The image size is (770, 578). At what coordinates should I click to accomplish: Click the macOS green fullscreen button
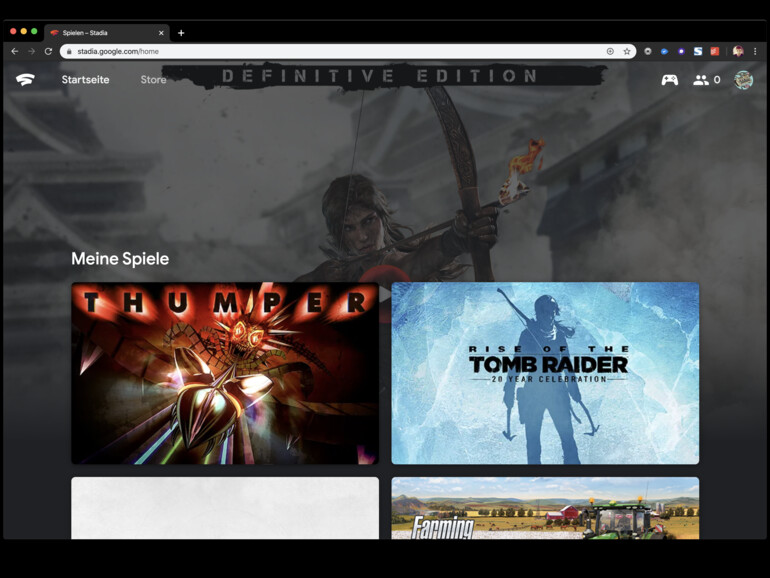pos(34,31)
